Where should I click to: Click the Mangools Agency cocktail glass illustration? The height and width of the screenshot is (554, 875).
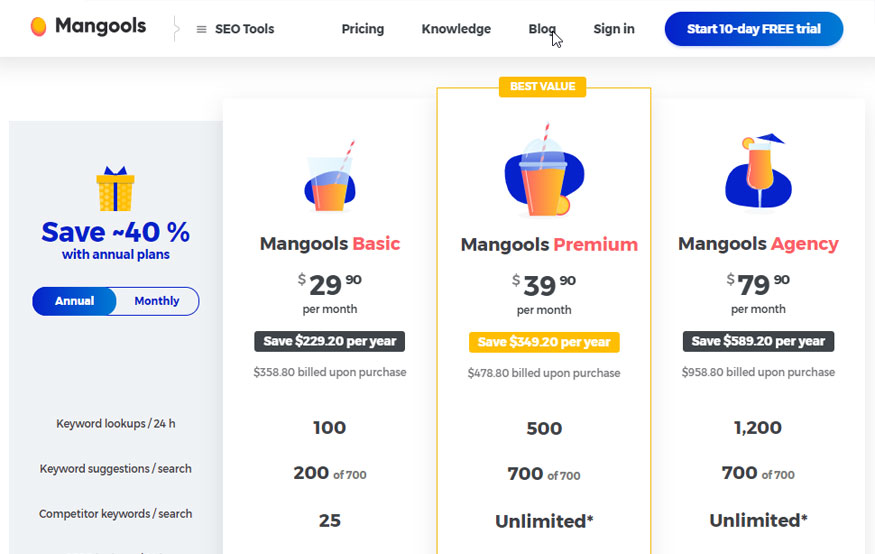click(x=758, y=171)
